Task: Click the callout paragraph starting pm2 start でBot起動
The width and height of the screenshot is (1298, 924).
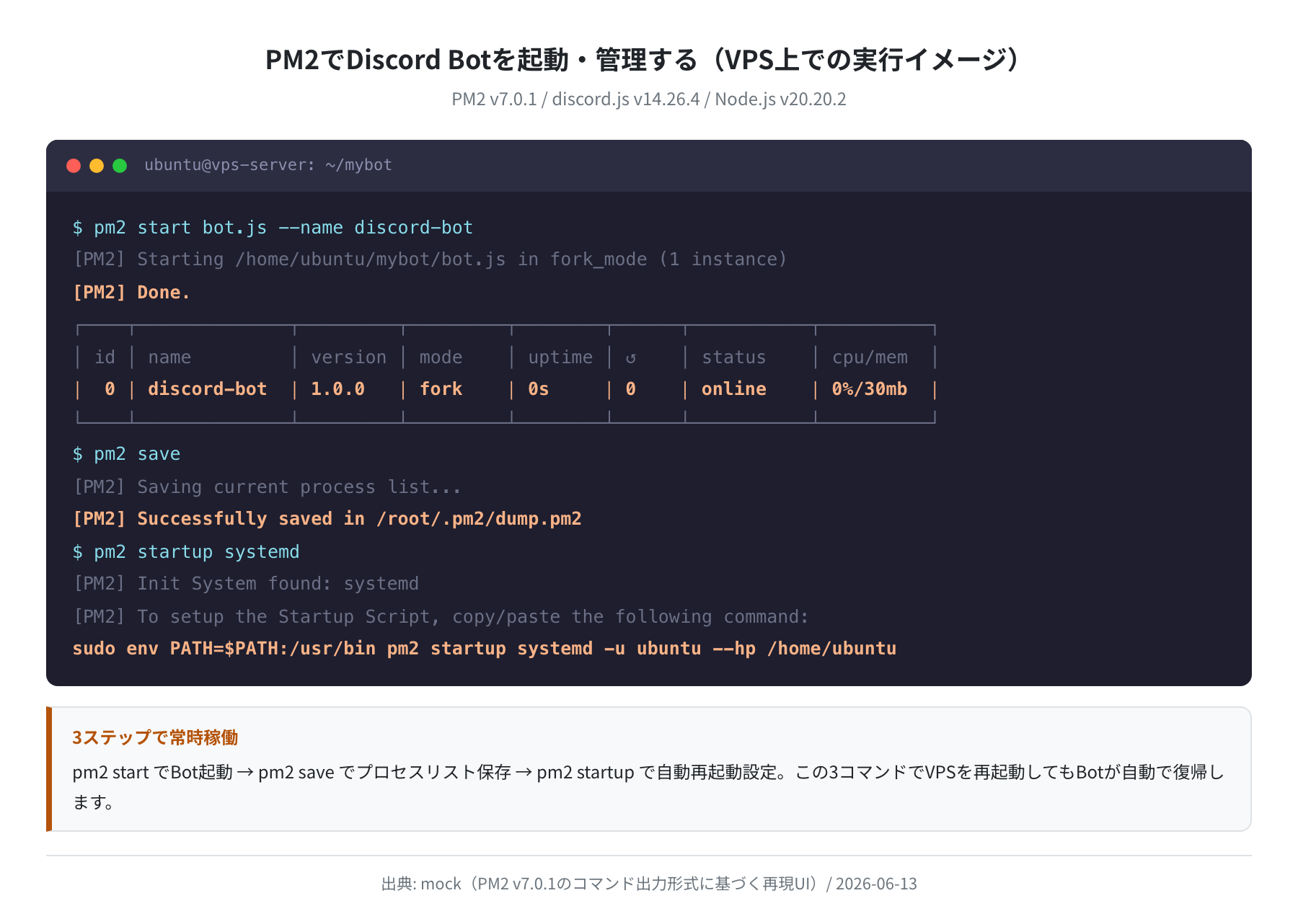Action: coord(648,787)
